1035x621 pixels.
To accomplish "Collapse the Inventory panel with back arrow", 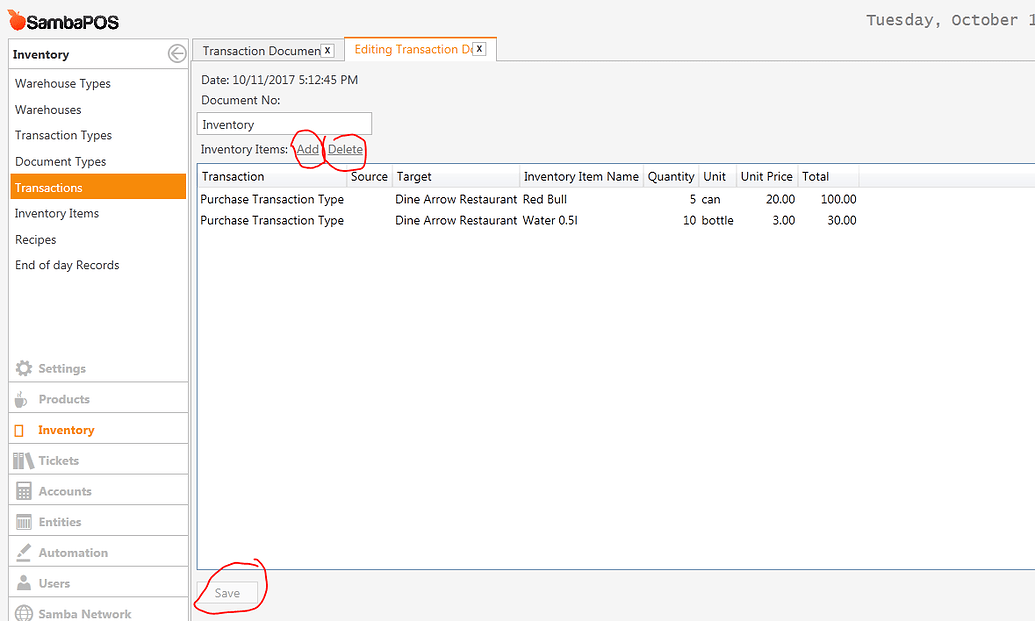I will coord(176,53).
